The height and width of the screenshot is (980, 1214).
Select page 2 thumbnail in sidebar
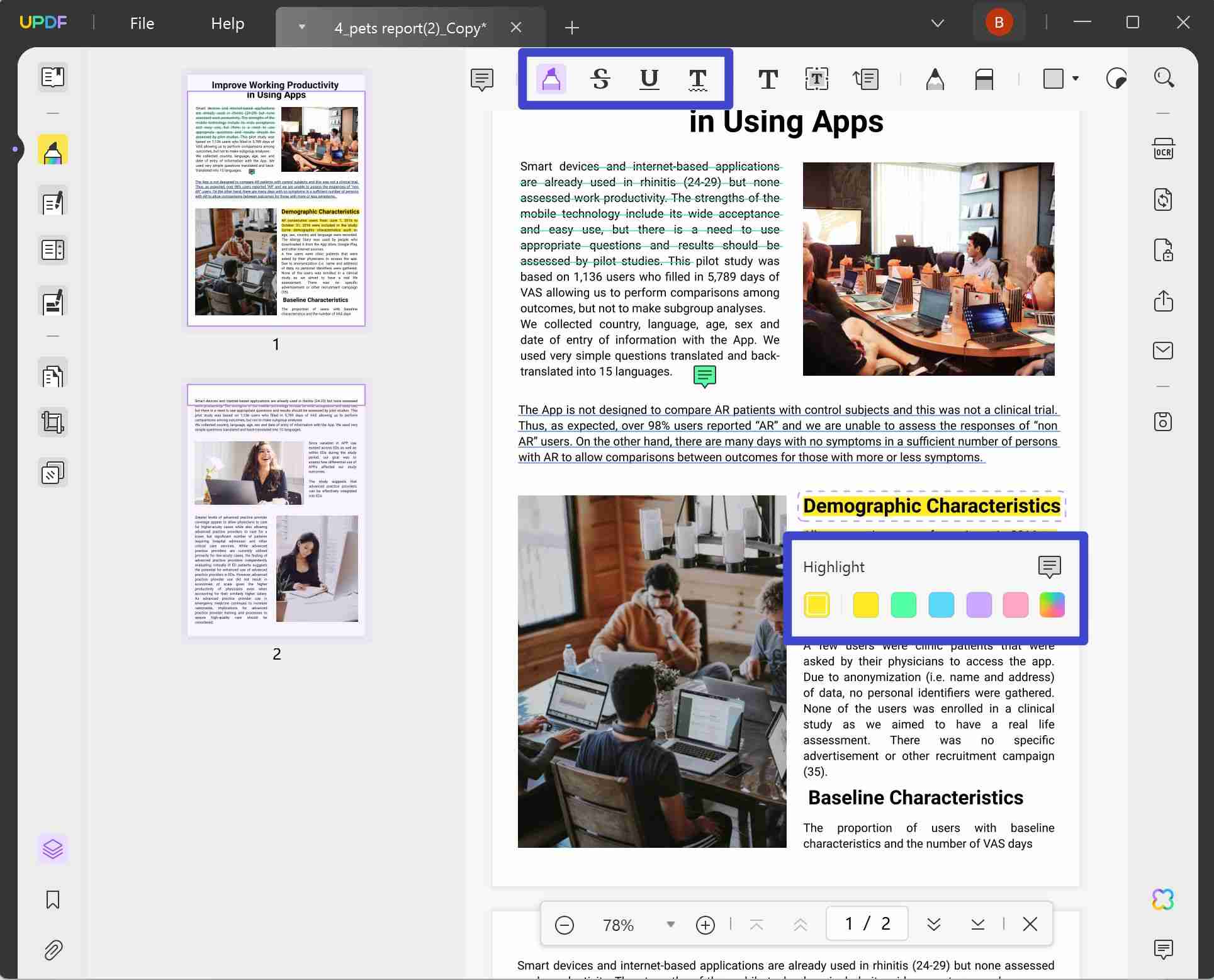pyautogui.click(x=276, y=510)
